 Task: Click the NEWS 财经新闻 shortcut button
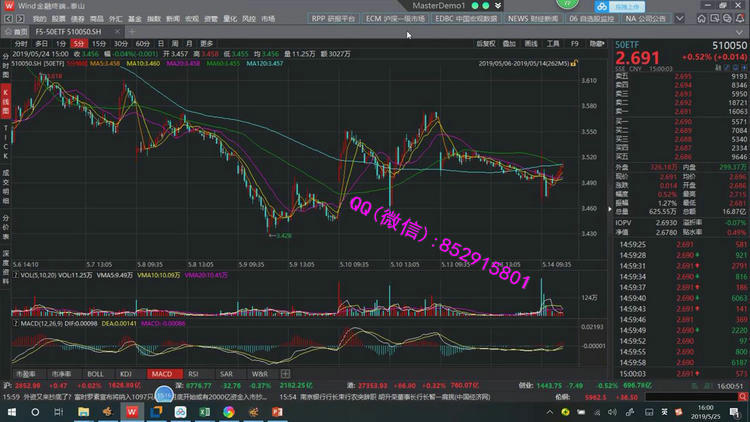tap(533, 18)
